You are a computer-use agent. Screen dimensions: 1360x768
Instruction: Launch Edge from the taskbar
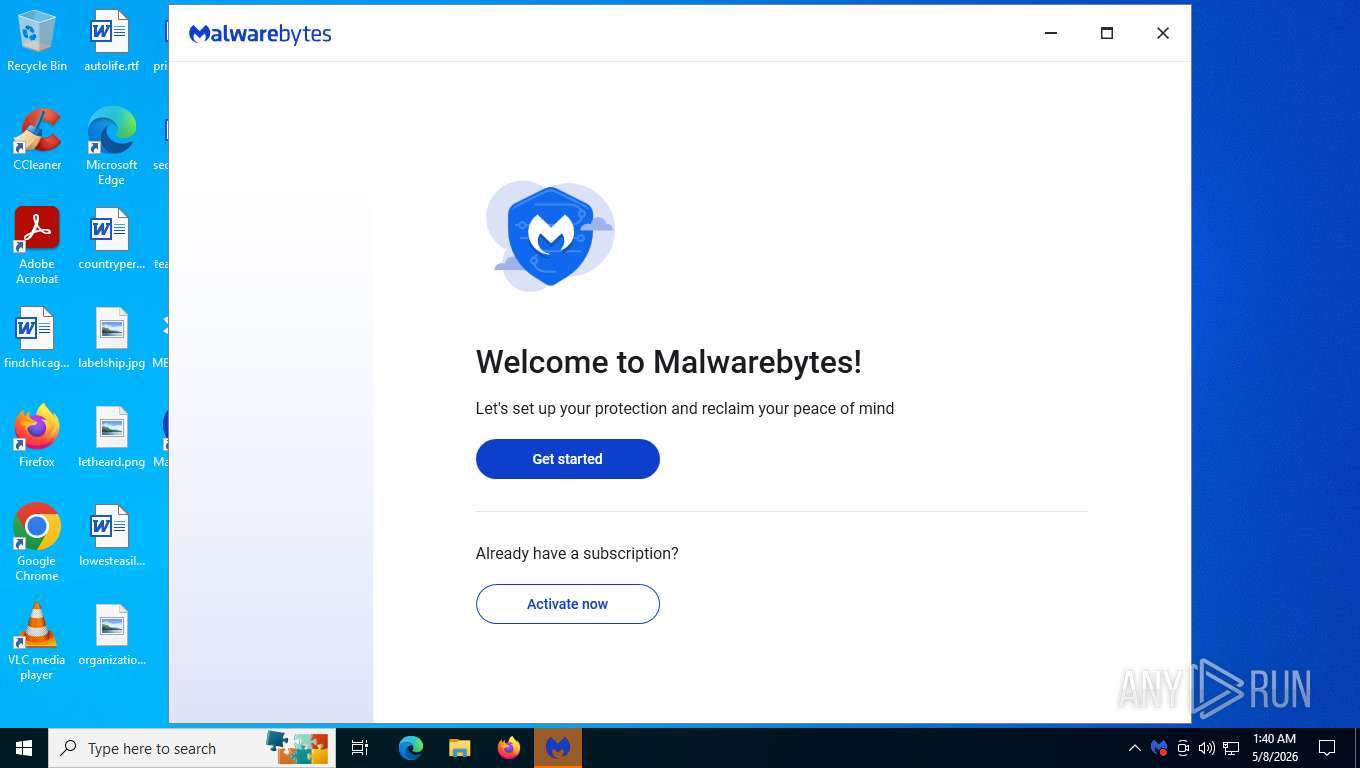click(x=411, y=748)
